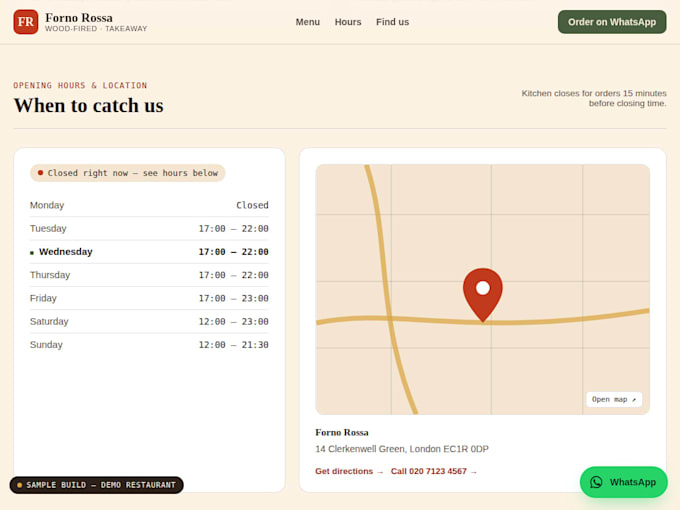The width and height of the screenshot is (680, 510).
Task: Click the Sample Build demo restaurant badge
Action: pos(97,485)
